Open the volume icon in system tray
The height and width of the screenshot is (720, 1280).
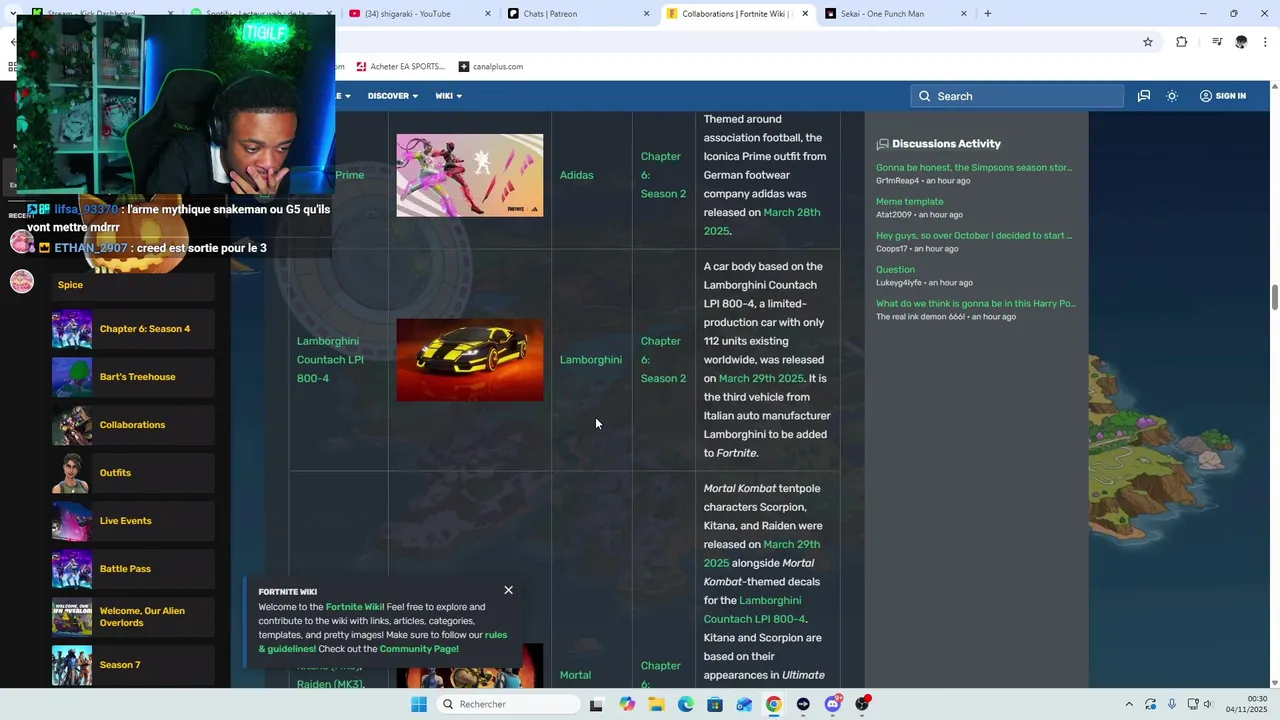(x=1208, y=704)
